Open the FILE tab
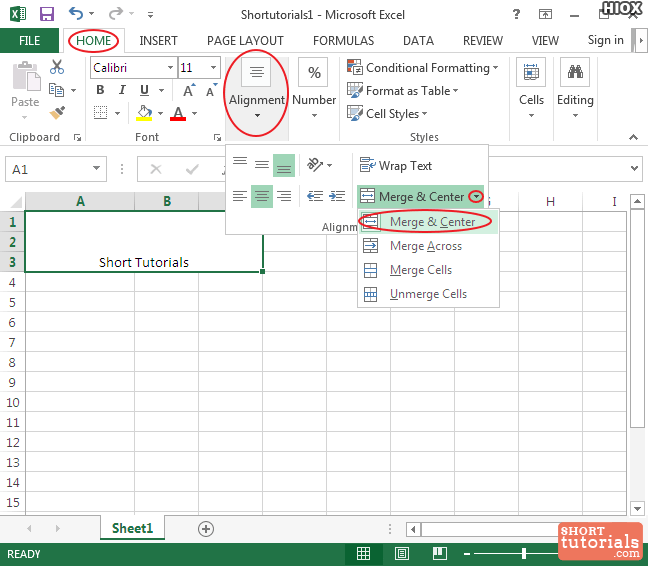This screenshot has width=648, height=566. click(x=29, y=40)
